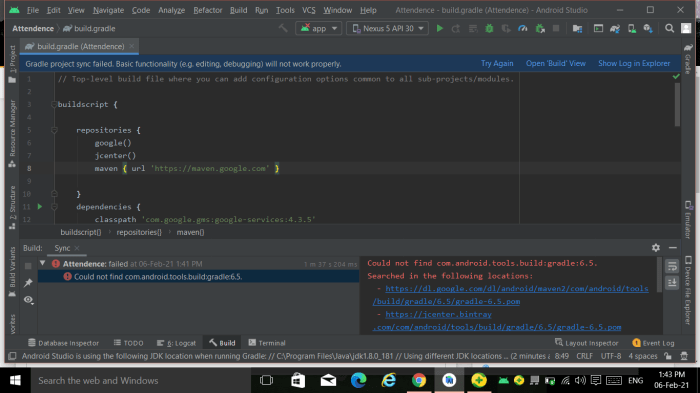Close the build.gradle (Attendence) tab
This screenshot has width=700, height=393.
click(132, 46)
